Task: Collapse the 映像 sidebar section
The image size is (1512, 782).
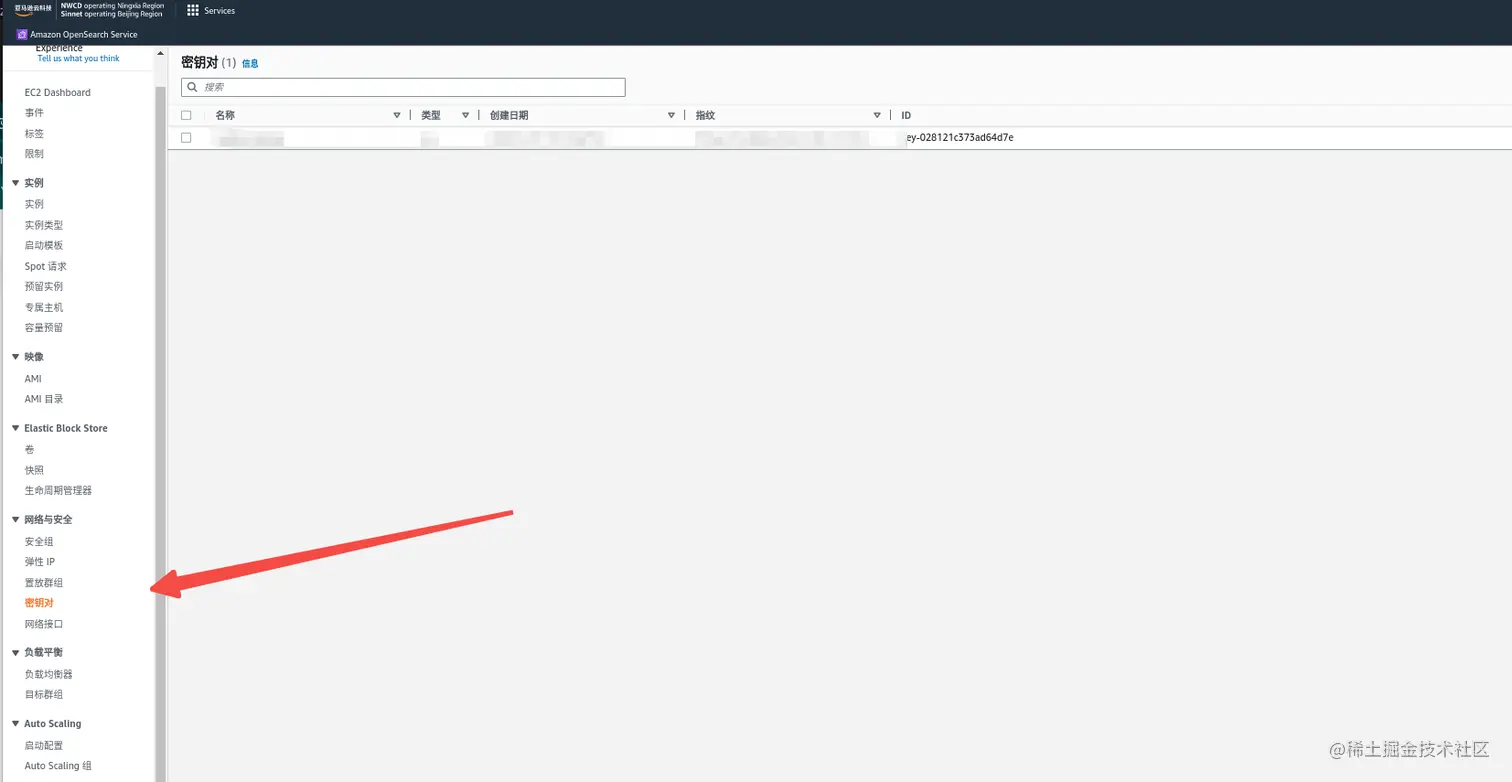Action: click(15, 357)
